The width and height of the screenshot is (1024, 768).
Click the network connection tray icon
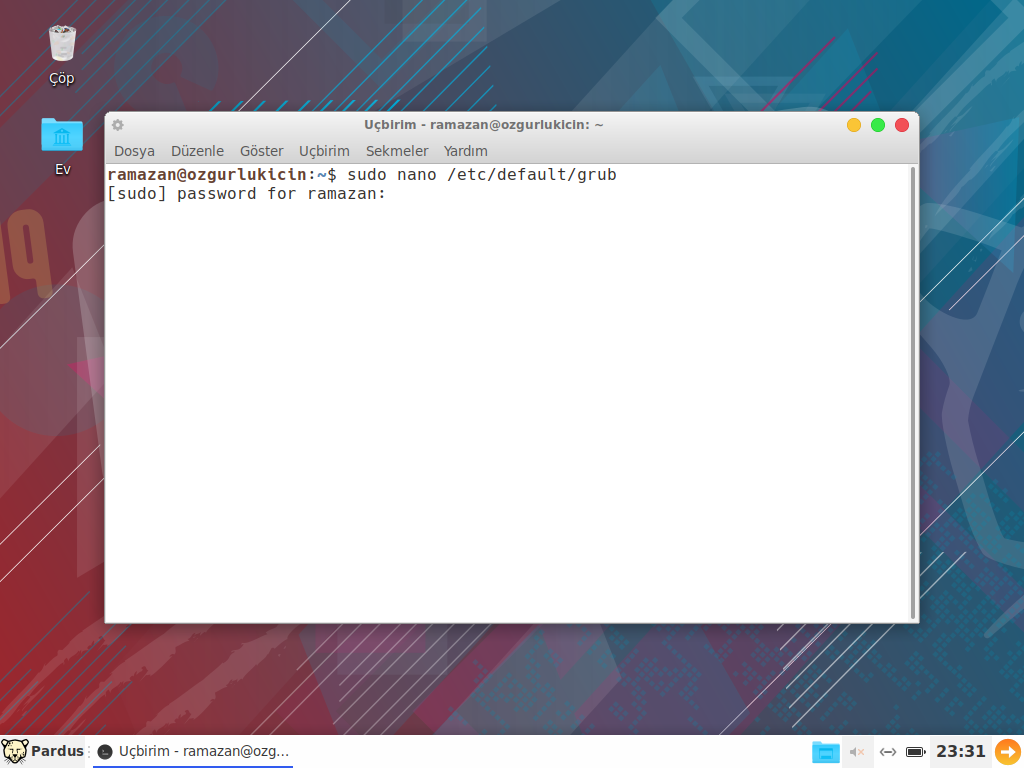click(887, 752)
